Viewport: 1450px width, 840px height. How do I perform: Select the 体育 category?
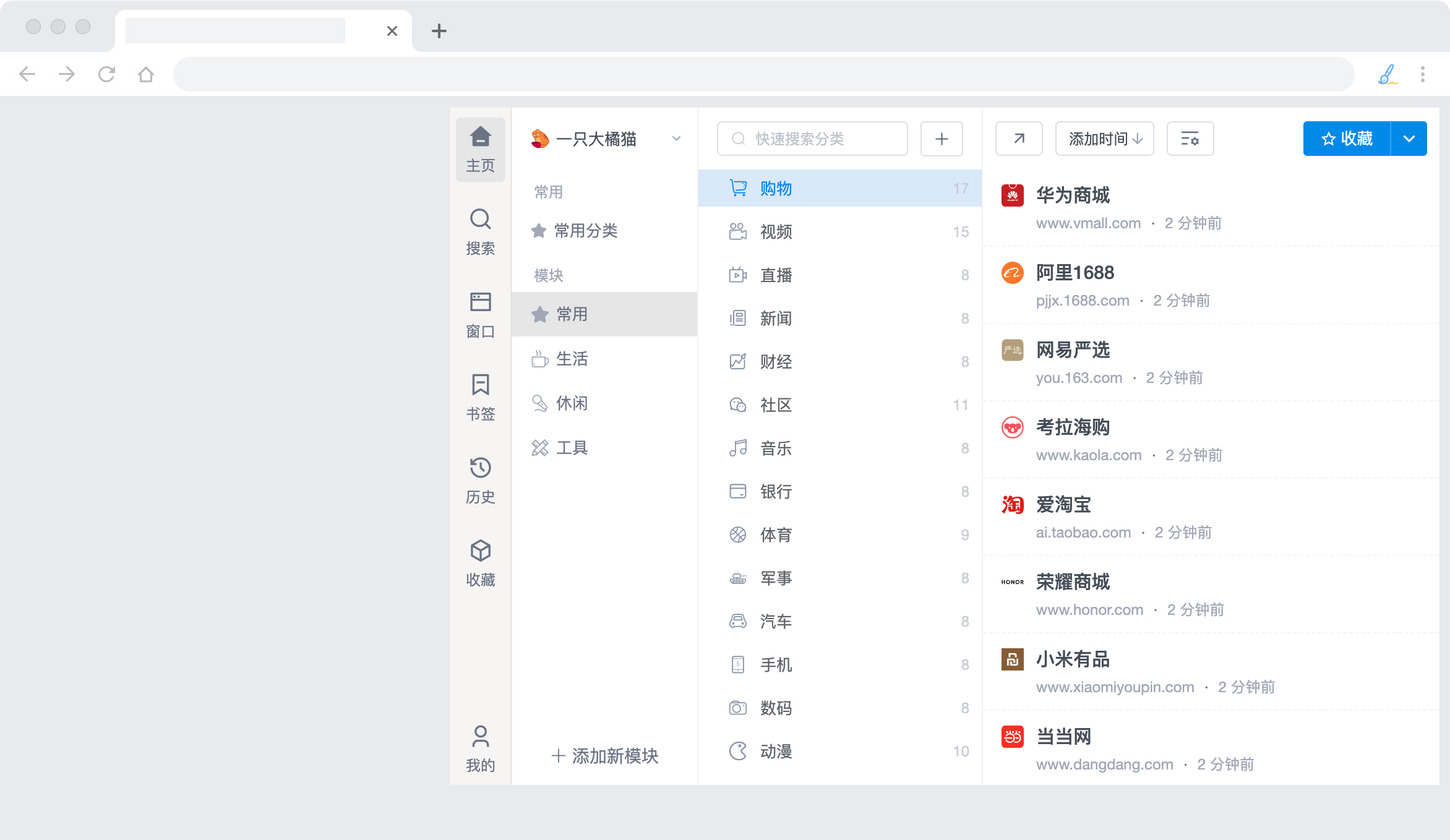pyautogui.click(x=839, y=534)
